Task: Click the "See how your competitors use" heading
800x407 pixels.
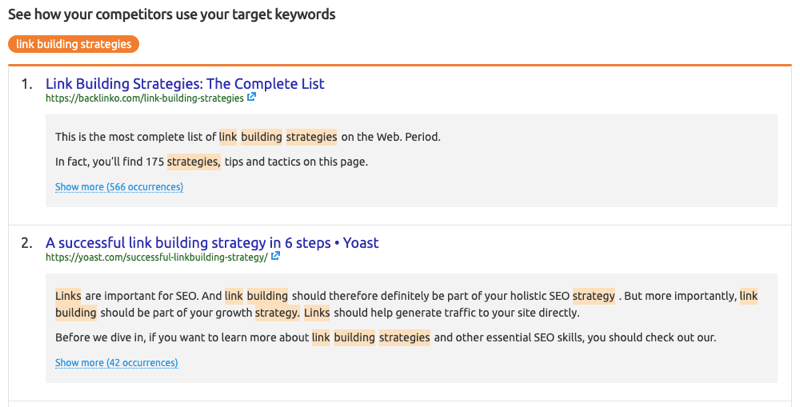Action: click(172, 15)
